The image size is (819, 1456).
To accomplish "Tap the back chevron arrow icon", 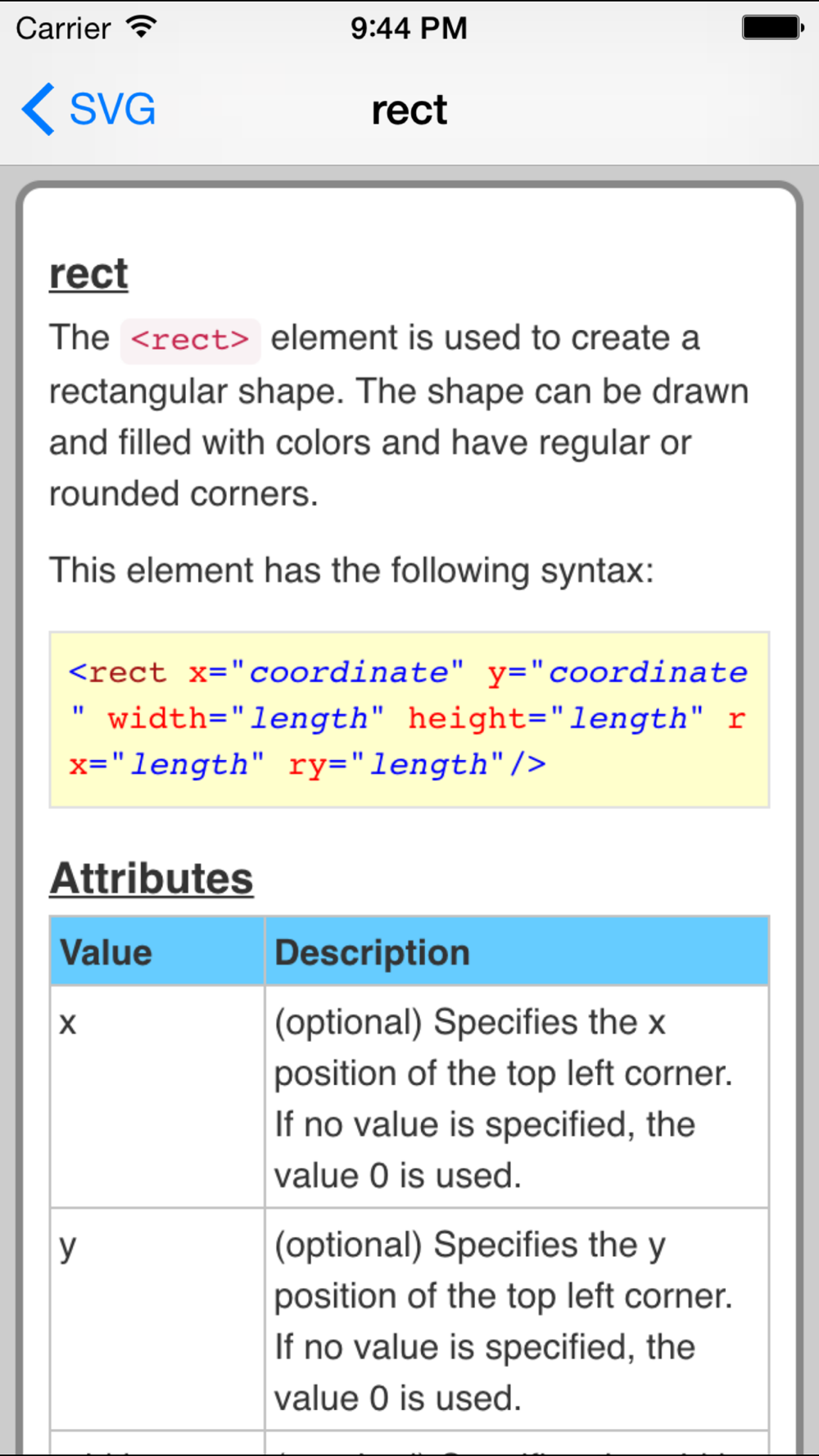I will pos(38,109).
